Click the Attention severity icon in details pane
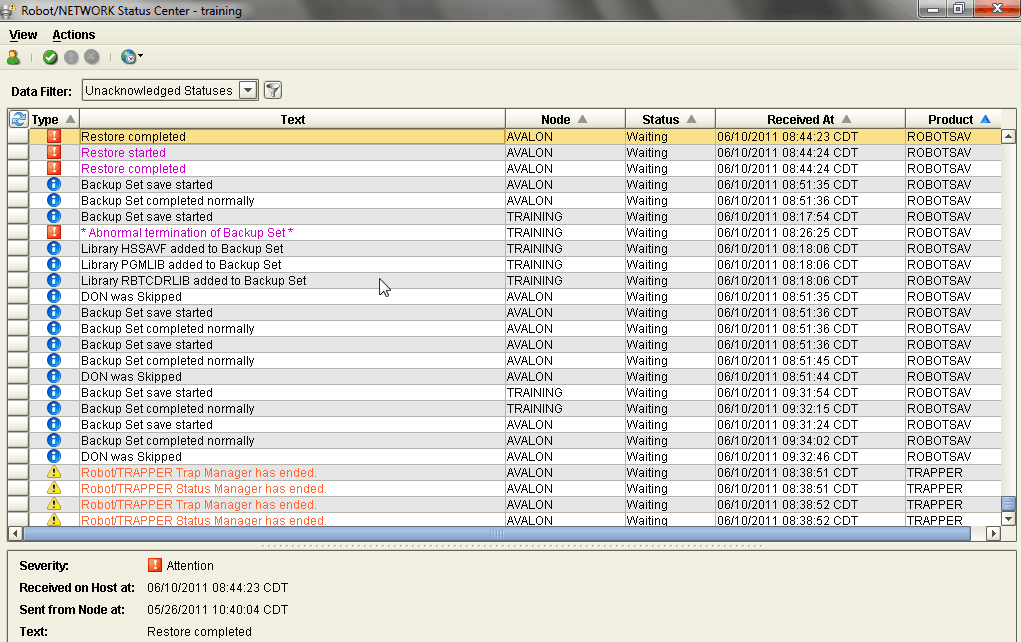 point(154,565)
